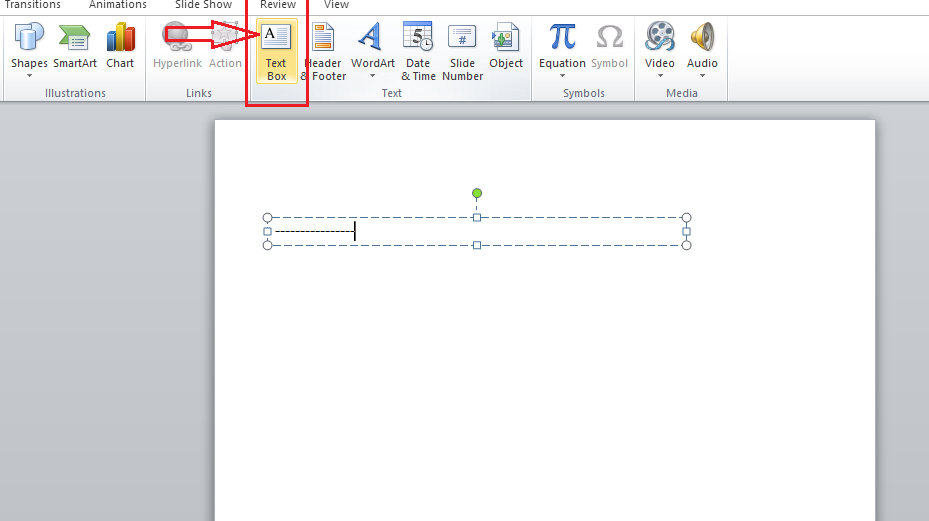The height and width of the screenshot is (521, 929).
Task: Insert Date & Time
Action: click(x=418, y=52)
